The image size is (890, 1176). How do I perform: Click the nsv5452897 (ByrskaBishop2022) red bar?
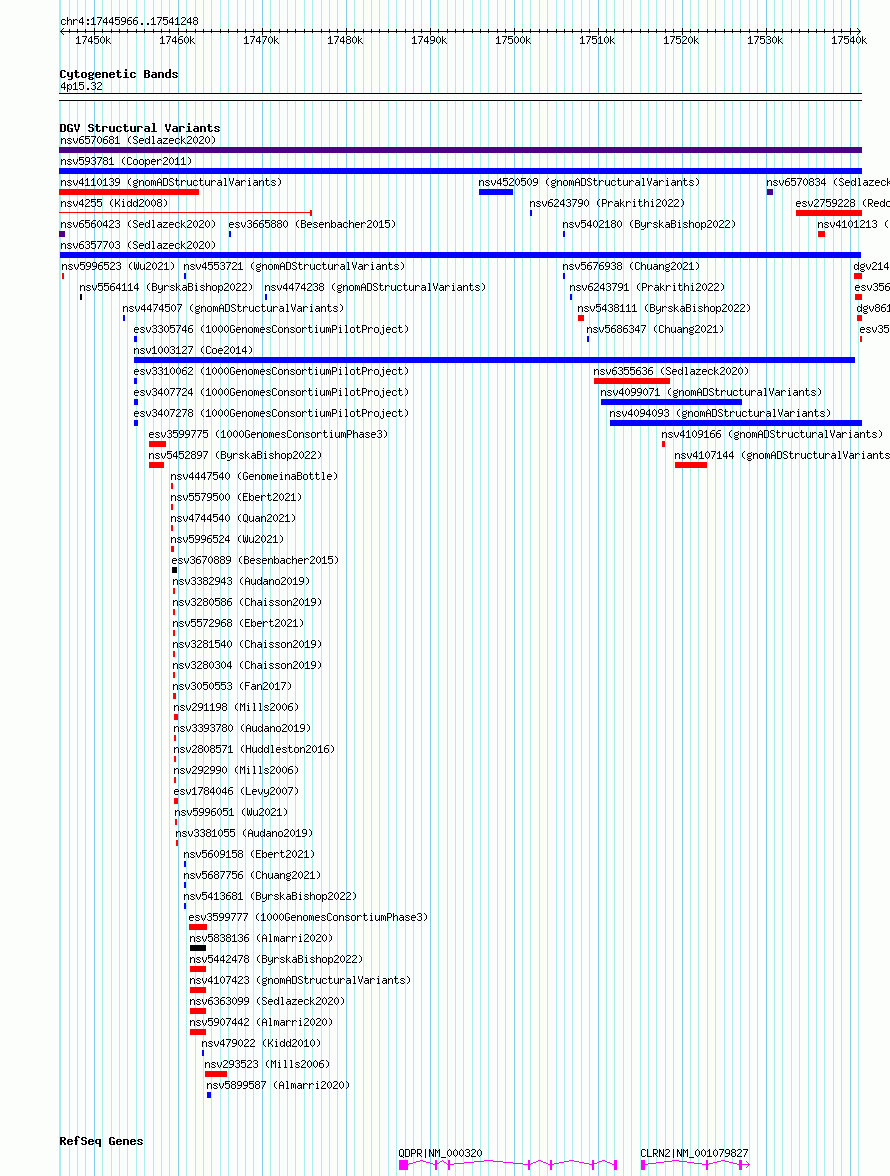coord(157,465)
